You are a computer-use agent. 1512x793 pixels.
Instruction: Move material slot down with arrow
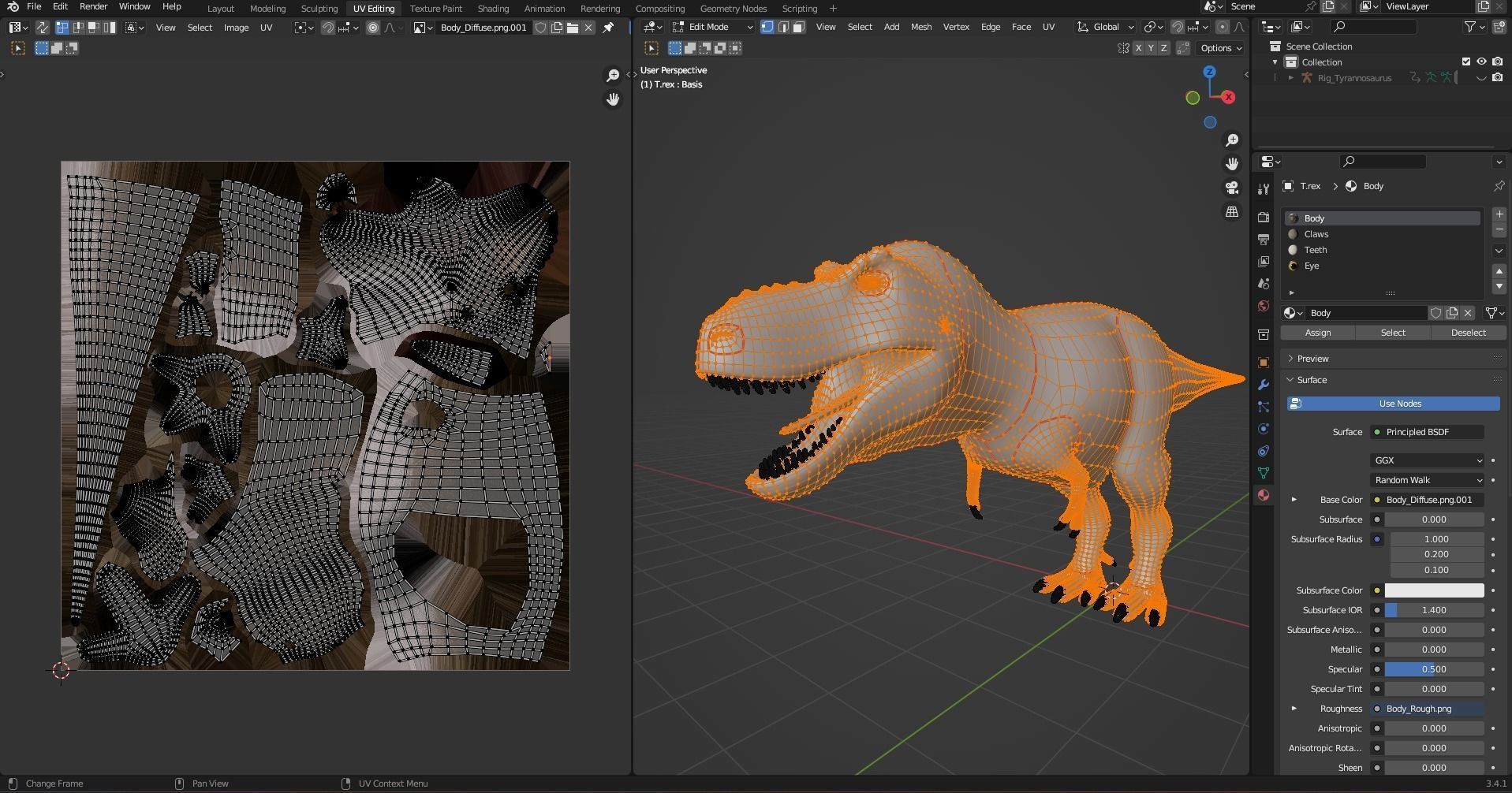pos(1499,286)
